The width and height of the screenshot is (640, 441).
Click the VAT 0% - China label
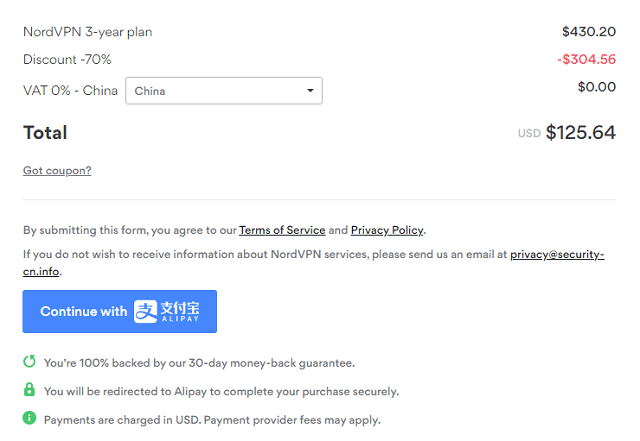coord(70,91)
